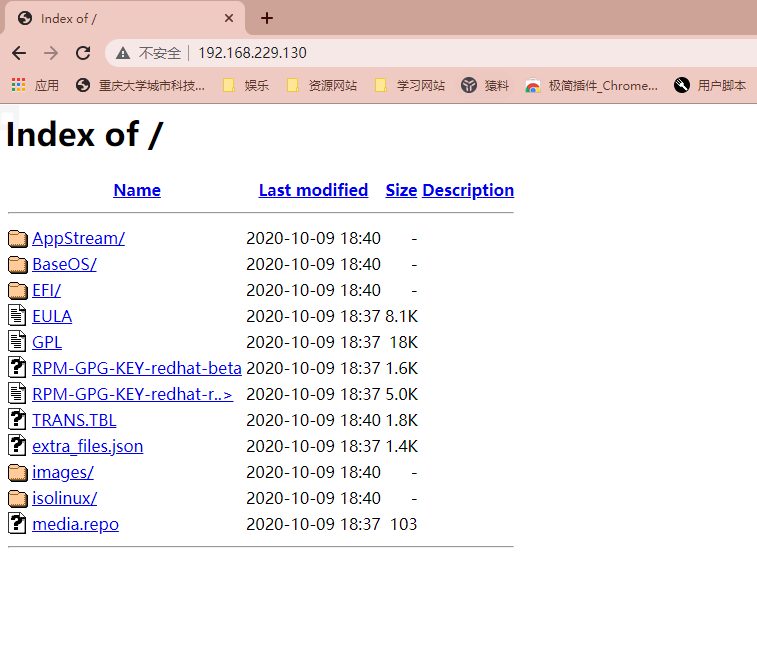Open the TRANS.TBL file link

pos(74,420)
